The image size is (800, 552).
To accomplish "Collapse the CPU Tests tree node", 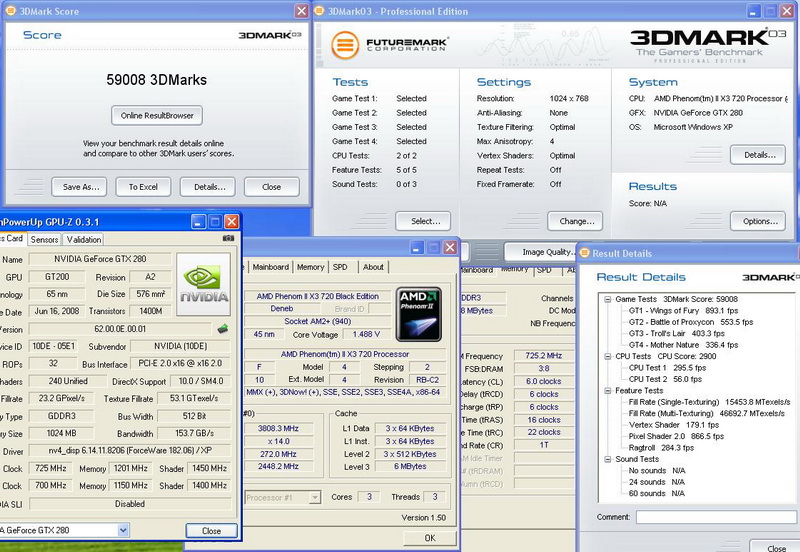I will click(x=608, y=357).
